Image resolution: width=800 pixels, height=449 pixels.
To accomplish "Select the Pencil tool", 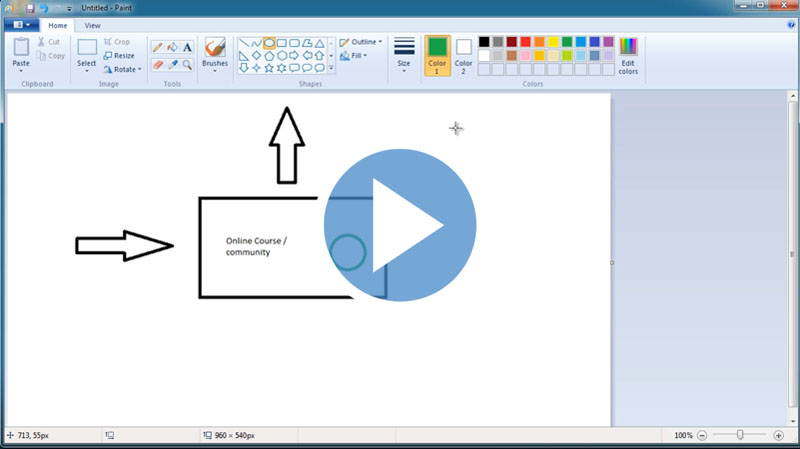I will (157, 47).
